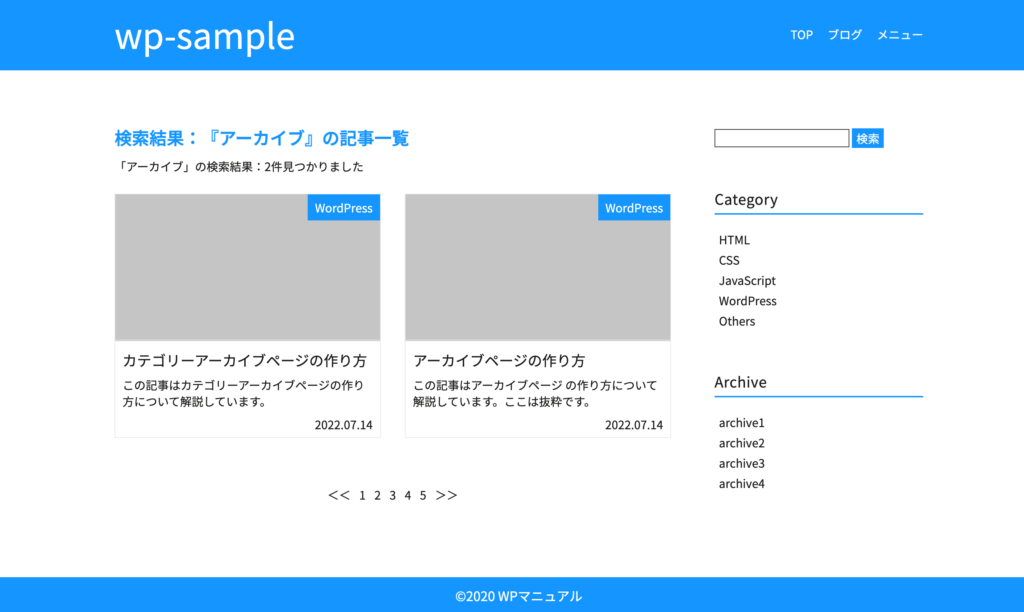
Task: Click the Category sidebar heading
Action: pos(746,200)
